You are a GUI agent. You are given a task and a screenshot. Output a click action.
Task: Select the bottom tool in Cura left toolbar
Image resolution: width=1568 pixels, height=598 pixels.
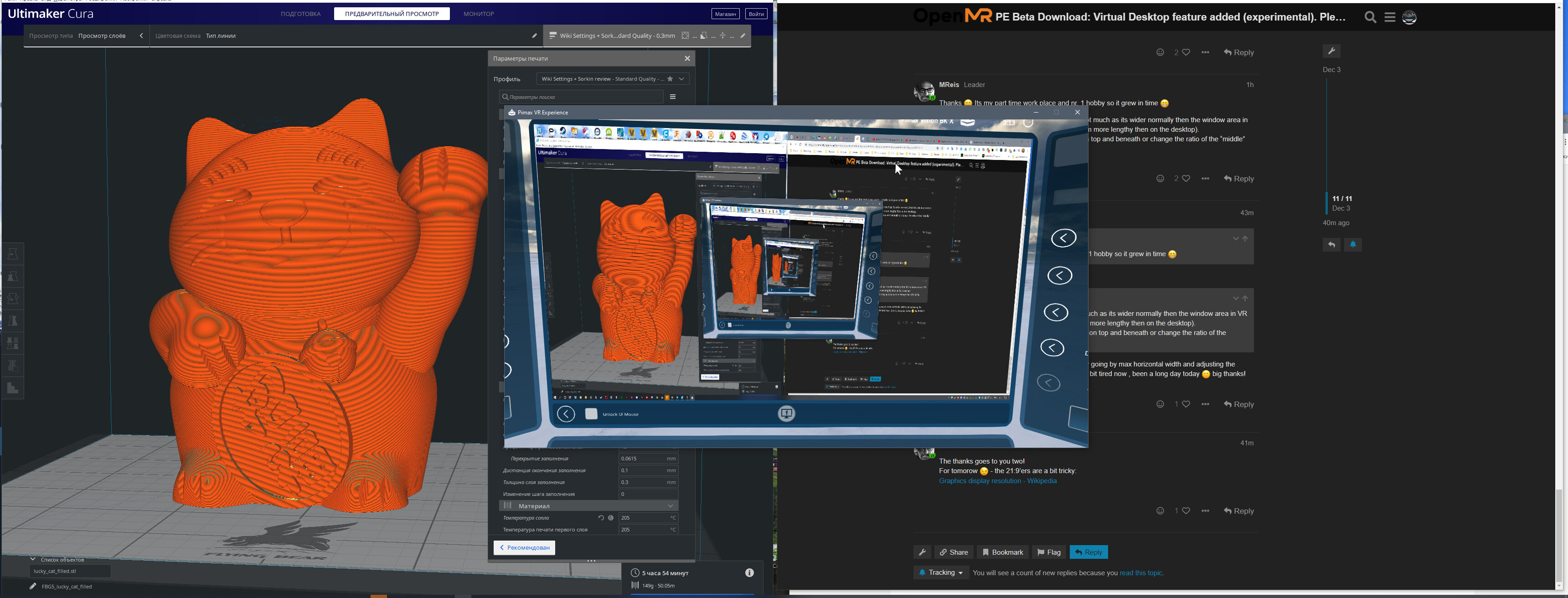tap(13, 388)
